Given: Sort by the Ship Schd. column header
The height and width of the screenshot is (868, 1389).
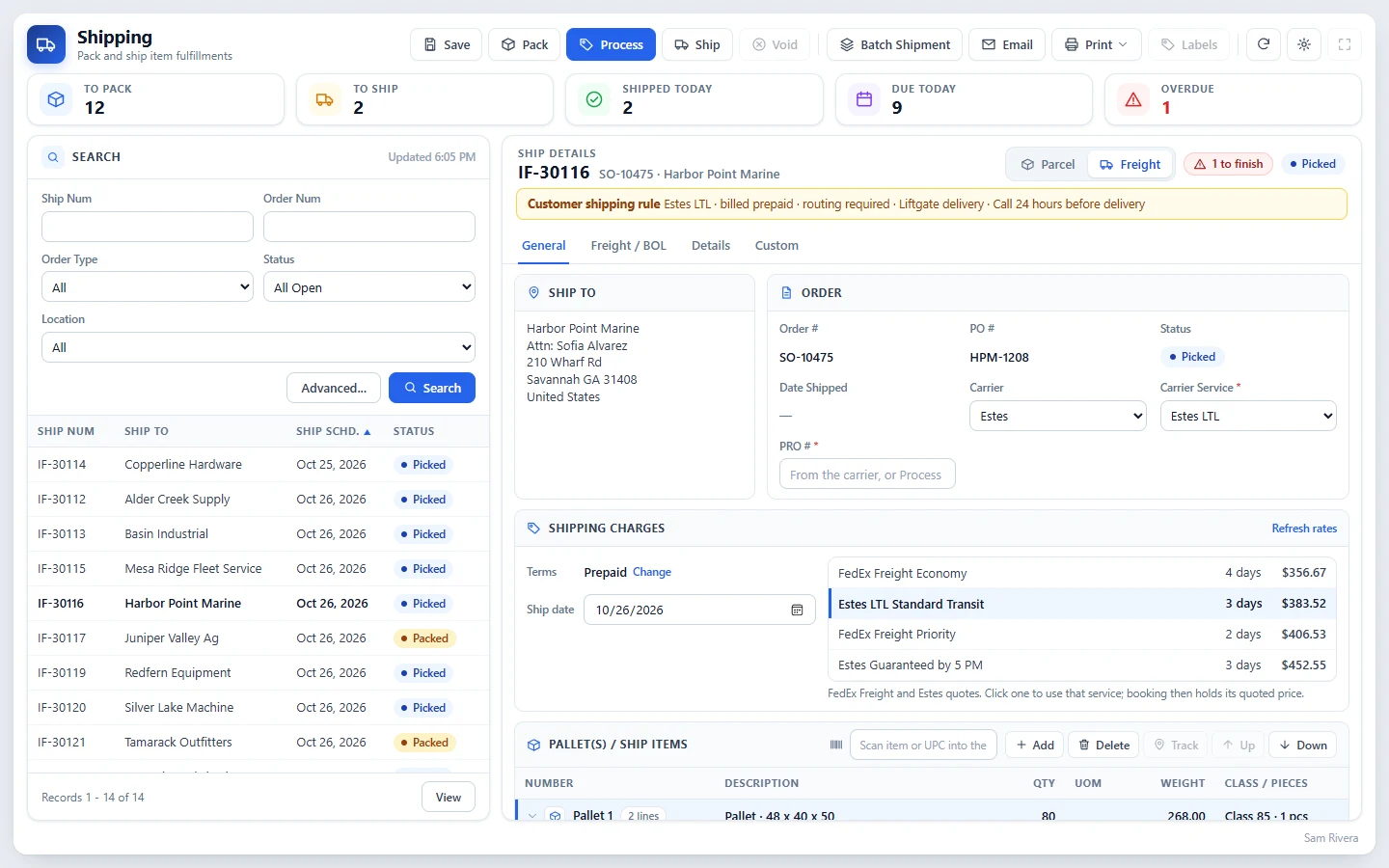Looking at the screenshot, I should coord(333,431).
